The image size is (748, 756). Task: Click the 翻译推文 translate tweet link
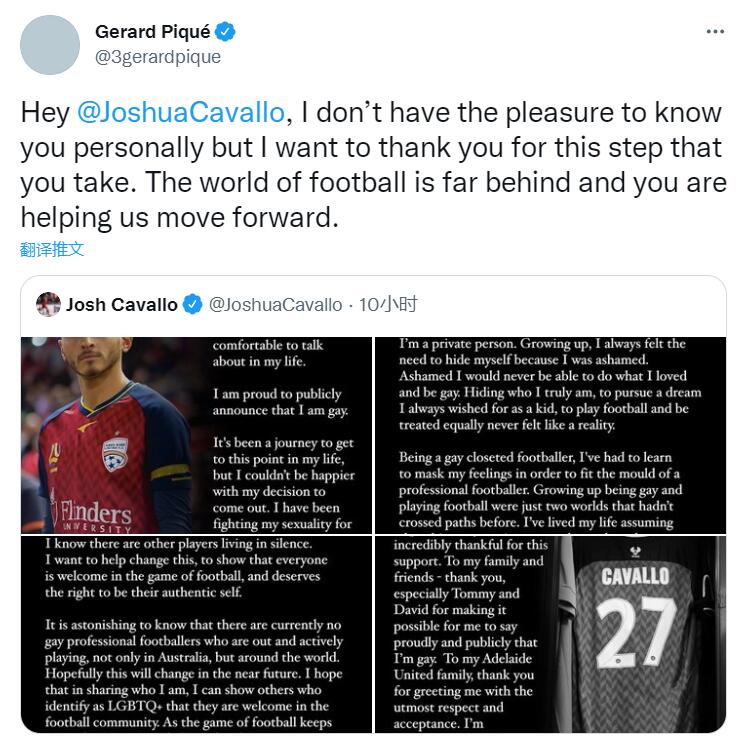(x=52, y=249)
